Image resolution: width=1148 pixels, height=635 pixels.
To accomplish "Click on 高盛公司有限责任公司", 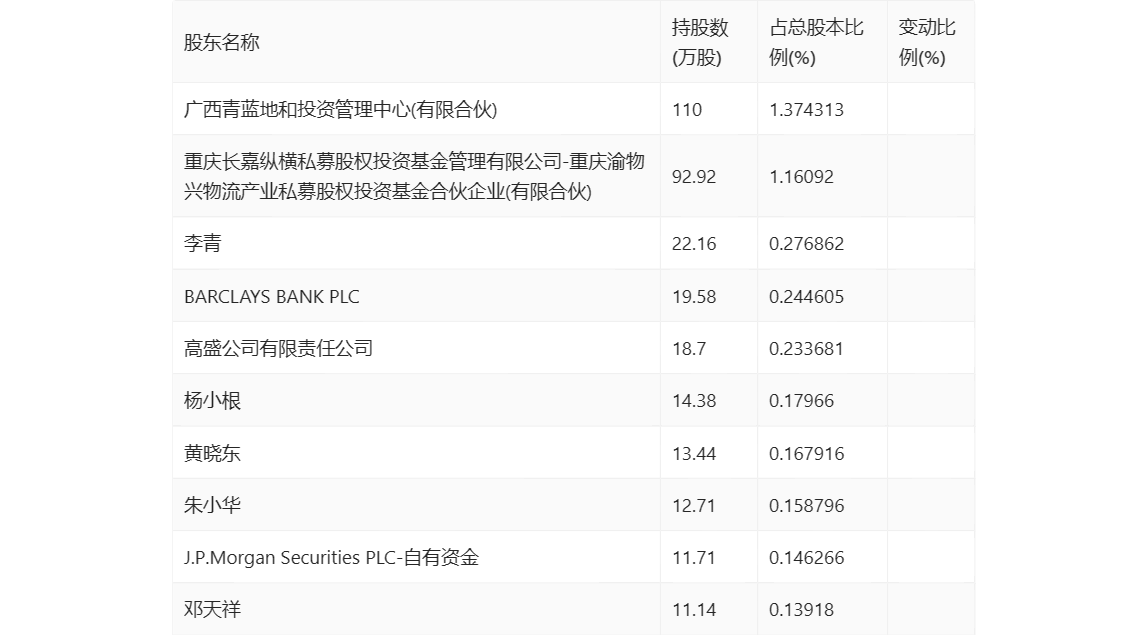I will pyautogui.click(x=278, y=348).
